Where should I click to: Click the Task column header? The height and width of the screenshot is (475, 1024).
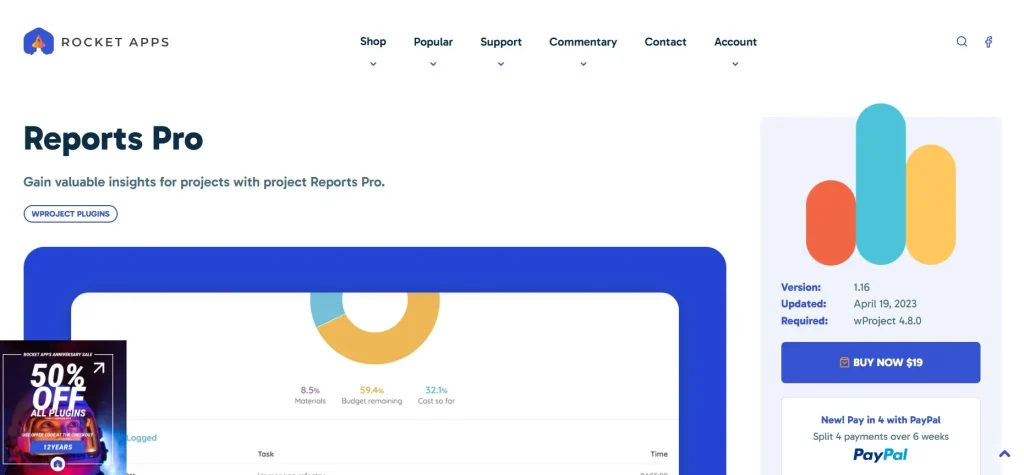[x=266, y=454]
